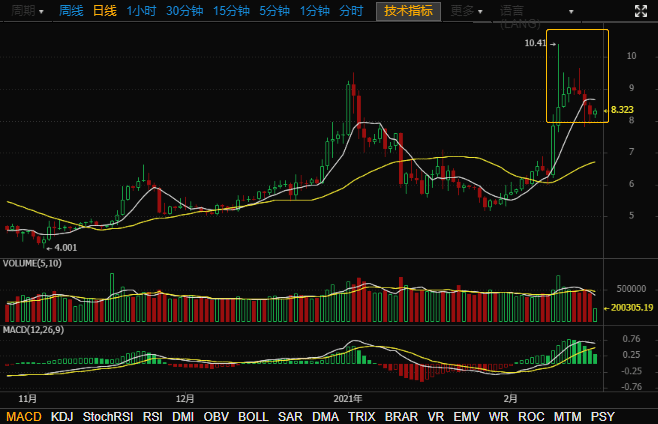Switch to 5分钟 timeframe

click(274, 11)
